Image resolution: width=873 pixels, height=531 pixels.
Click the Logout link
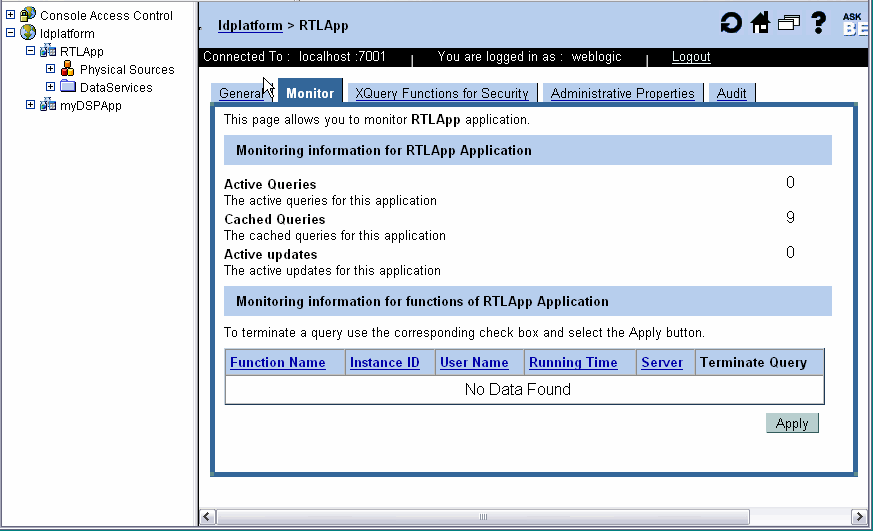point(691,57)
